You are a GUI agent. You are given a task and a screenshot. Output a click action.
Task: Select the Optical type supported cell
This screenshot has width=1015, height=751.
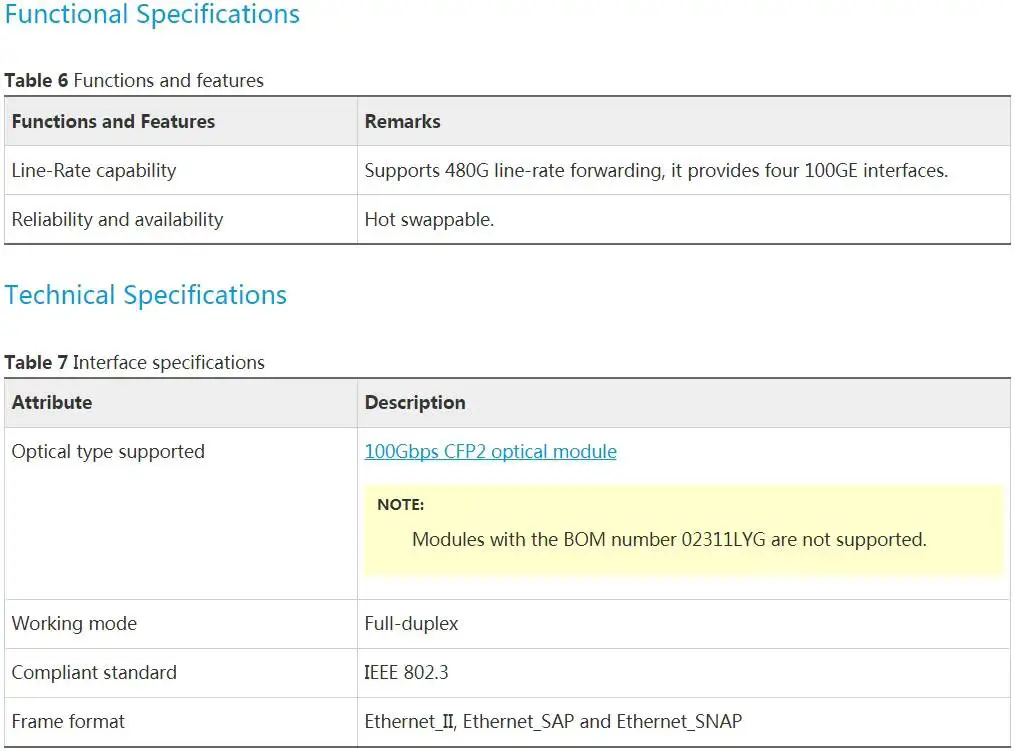point(108,452)
